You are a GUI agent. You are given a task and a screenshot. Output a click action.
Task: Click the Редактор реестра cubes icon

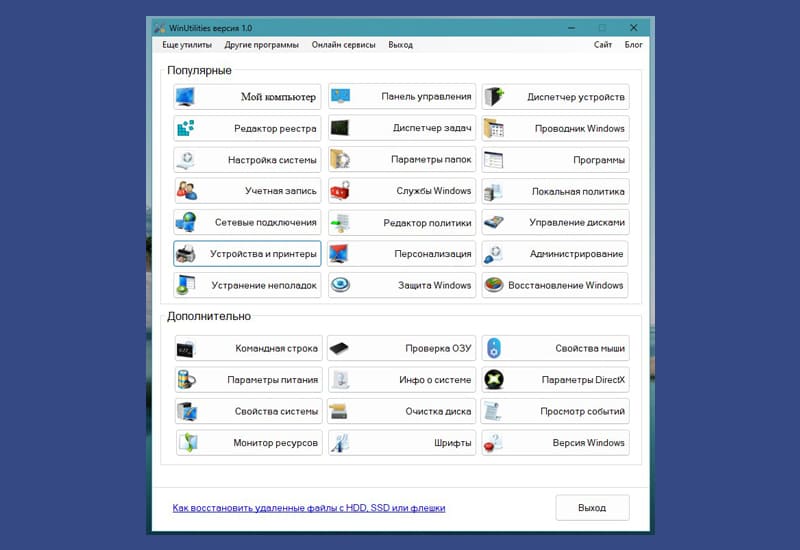185,128
